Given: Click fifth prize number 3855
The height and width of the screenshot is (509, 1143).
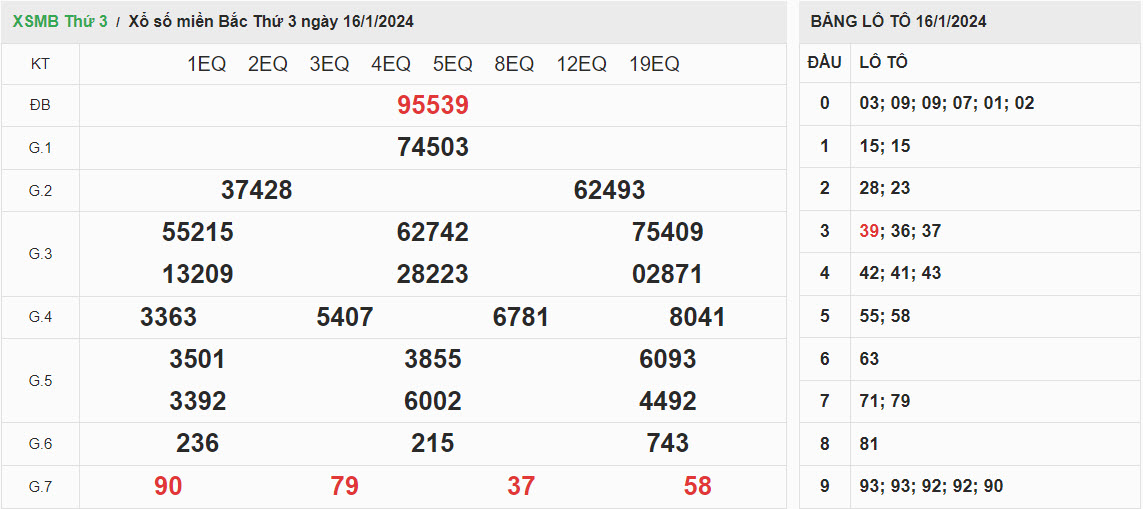Looking at the screenshot, I should coord(432,359).
